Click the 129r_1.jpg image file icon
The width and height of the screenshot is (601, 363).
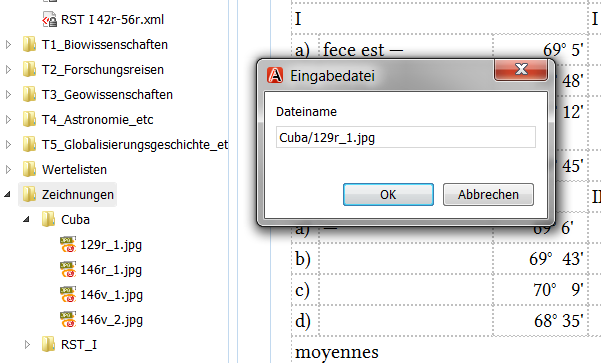tap(68, 245)
